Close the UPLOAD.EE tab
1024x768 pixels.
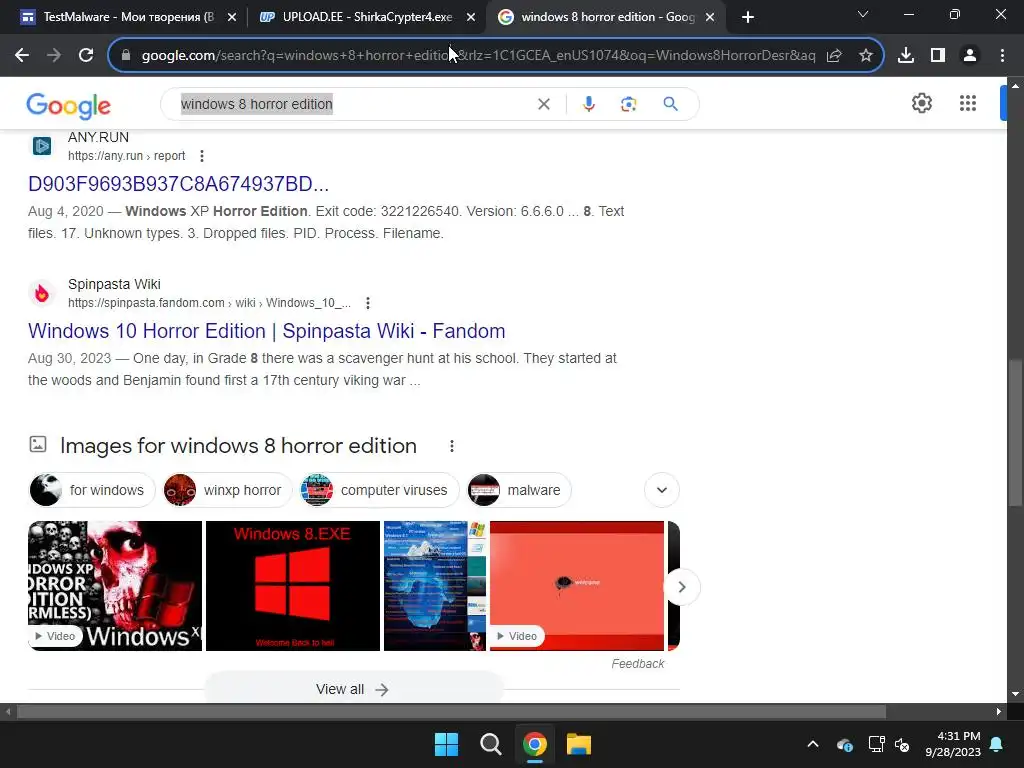coord(471,18)
